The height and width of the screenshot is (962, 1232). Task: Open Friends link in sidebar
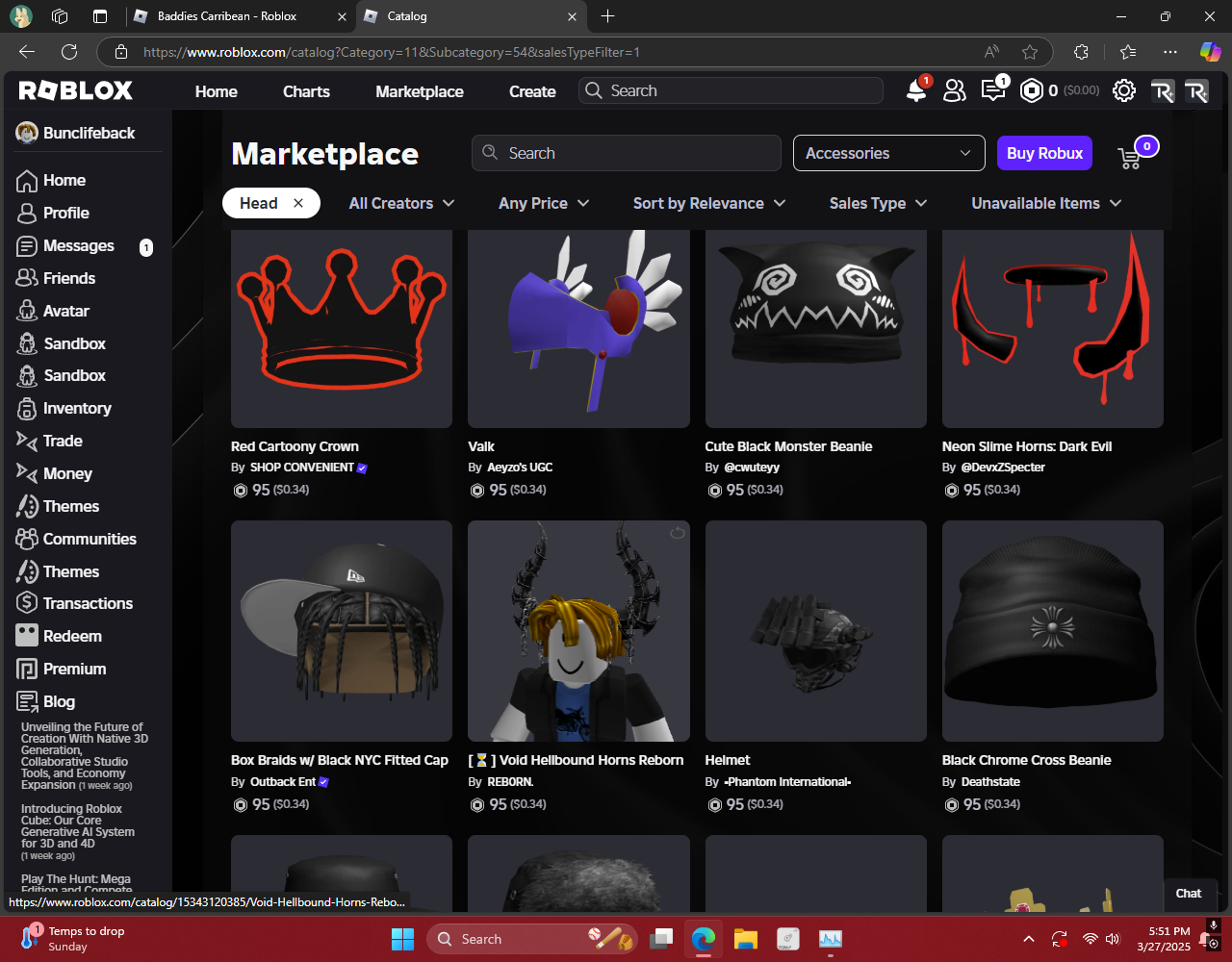[x=69, y=278]
